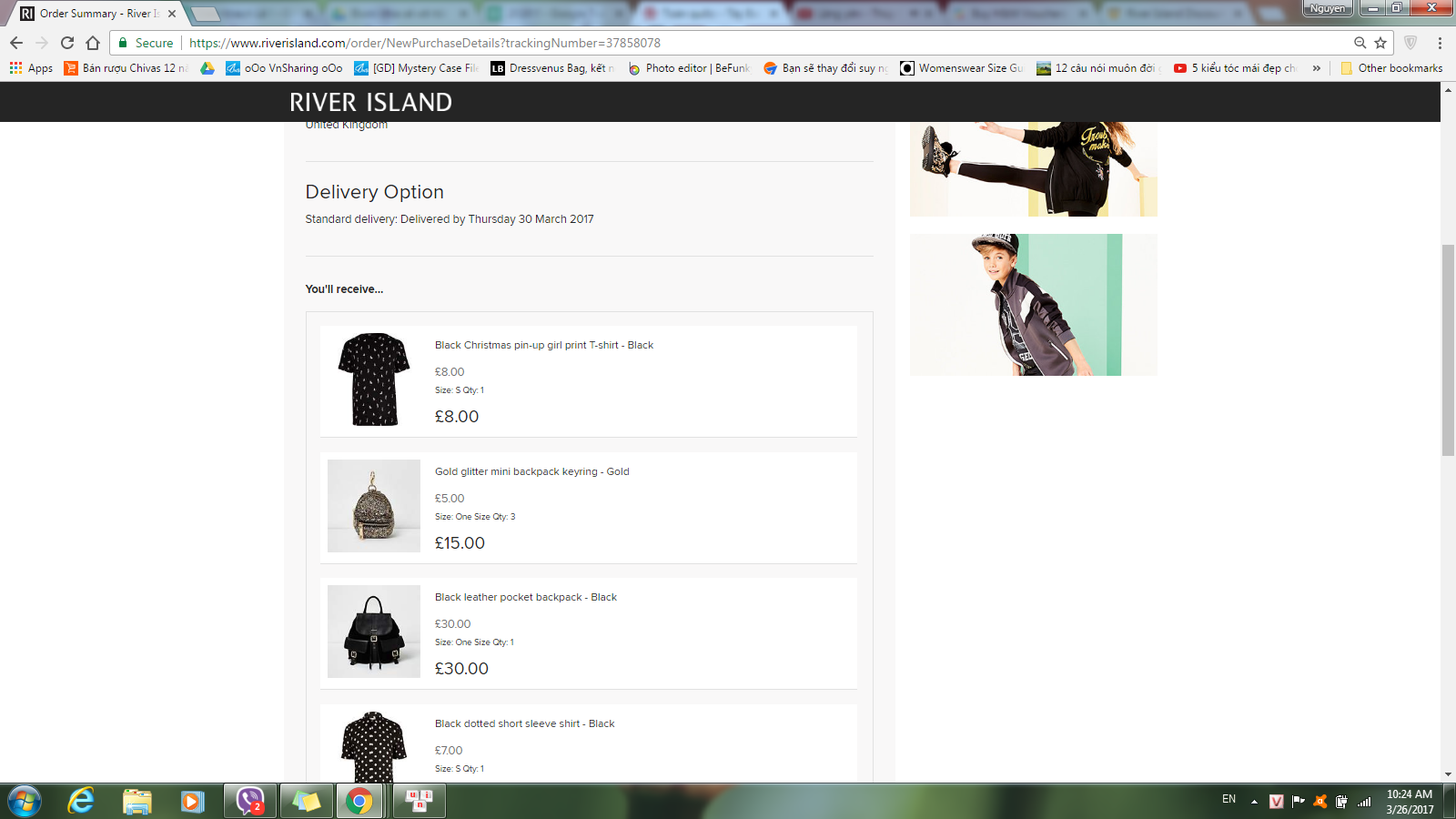The width and height of the screenshot is (1456, 819).
Task: Open the Chrome three-dot menu
Action: point(1440,43)
